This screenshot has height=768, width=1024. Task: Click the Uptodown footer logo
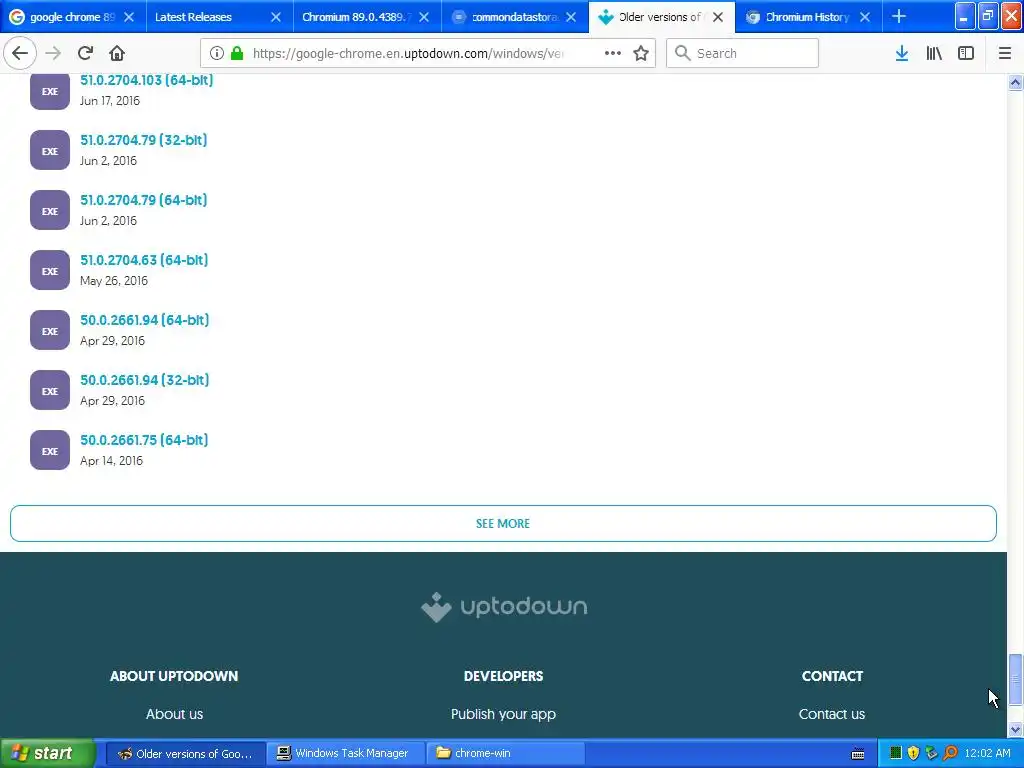504,607
